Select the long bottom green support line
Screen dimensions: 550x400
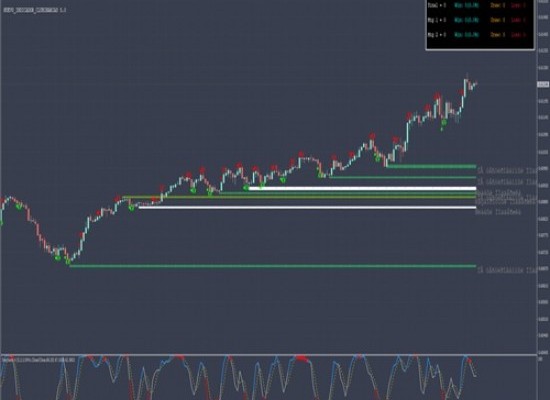[273, 266]
